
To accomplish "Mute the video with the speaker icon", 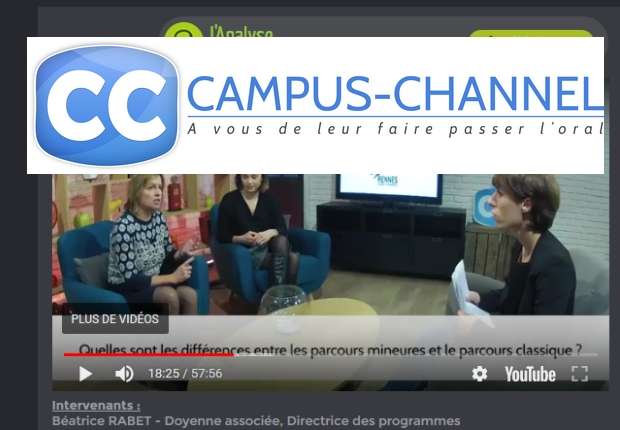I will click(x=124, y=374).
